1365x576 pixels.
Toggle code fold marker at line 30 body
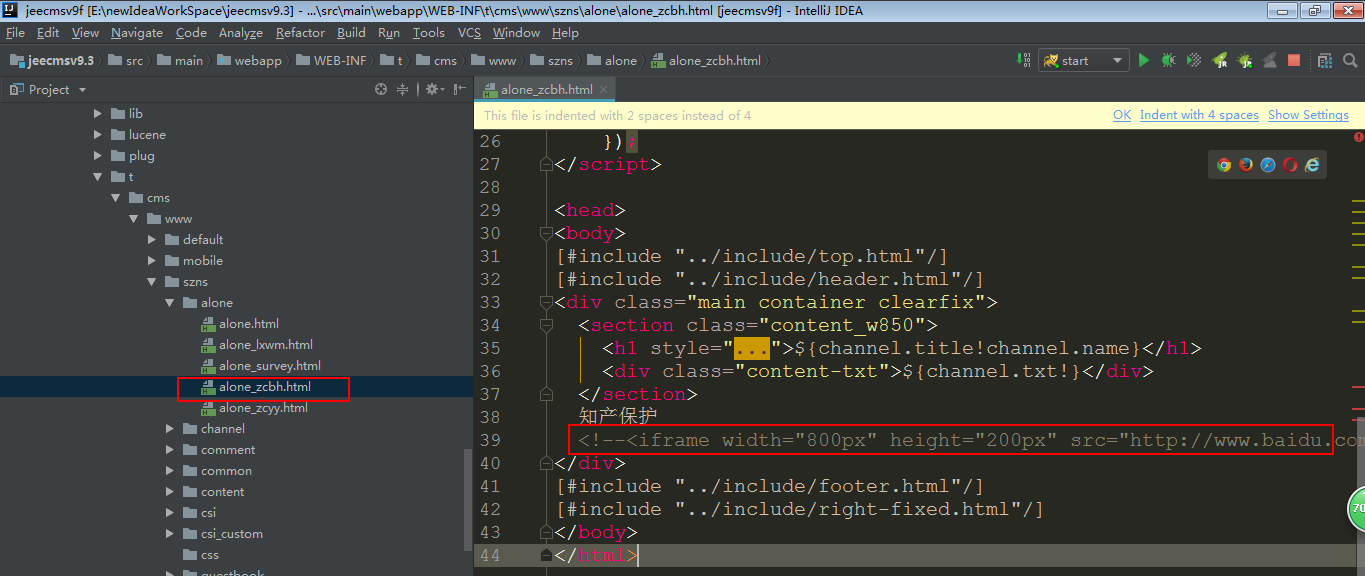(x=546, y=233)
